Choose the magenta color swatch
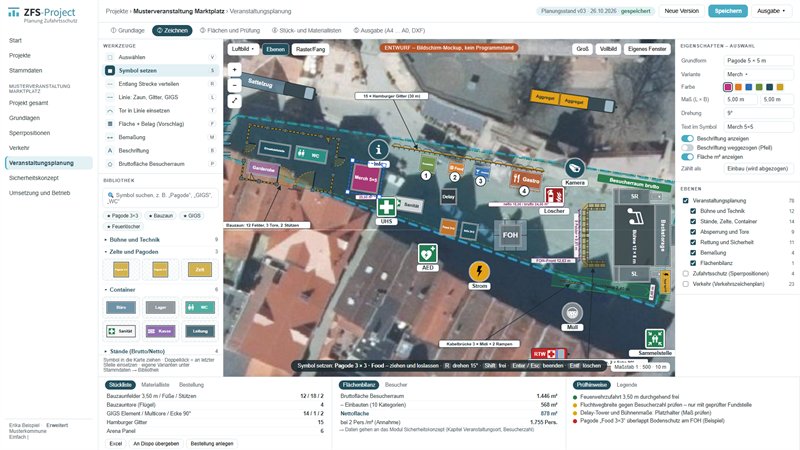 728,87
